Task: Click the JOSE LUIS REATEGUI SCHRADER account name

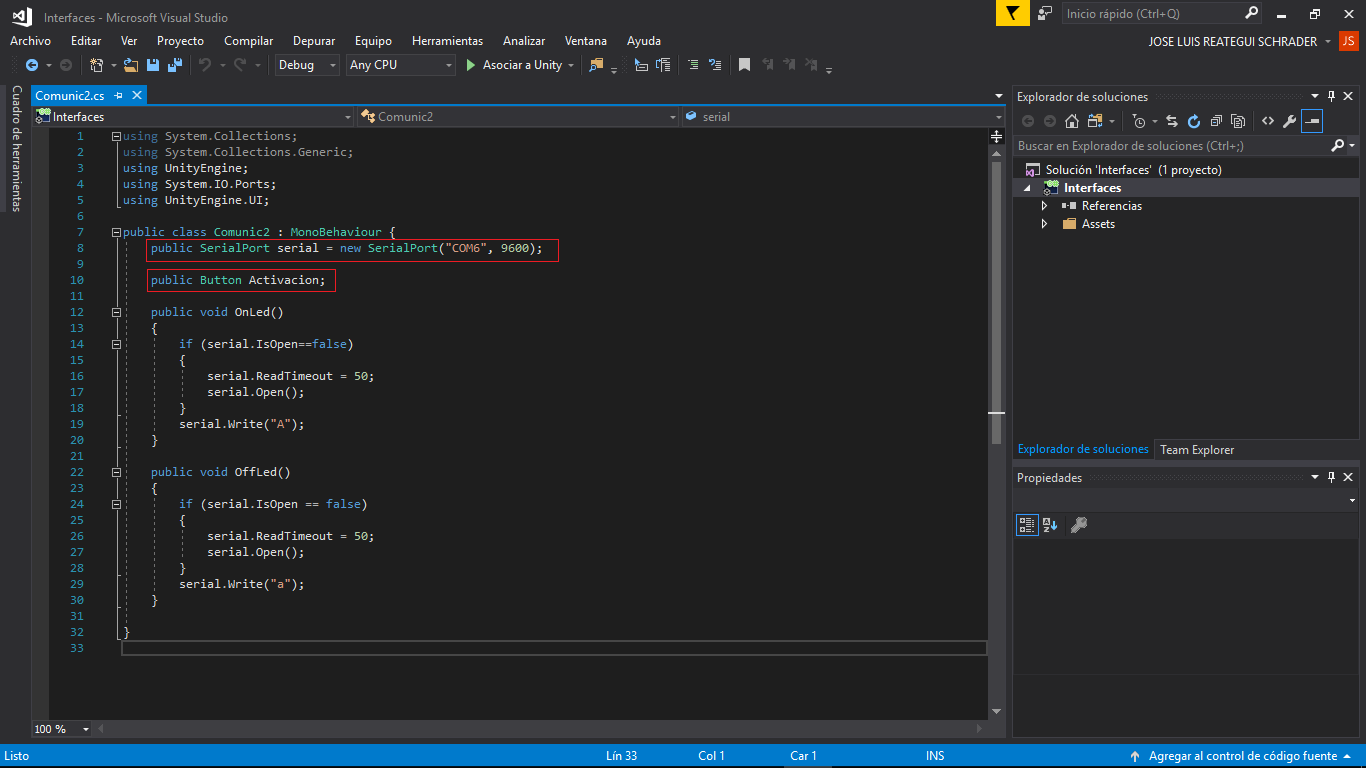Action: 1233,41
